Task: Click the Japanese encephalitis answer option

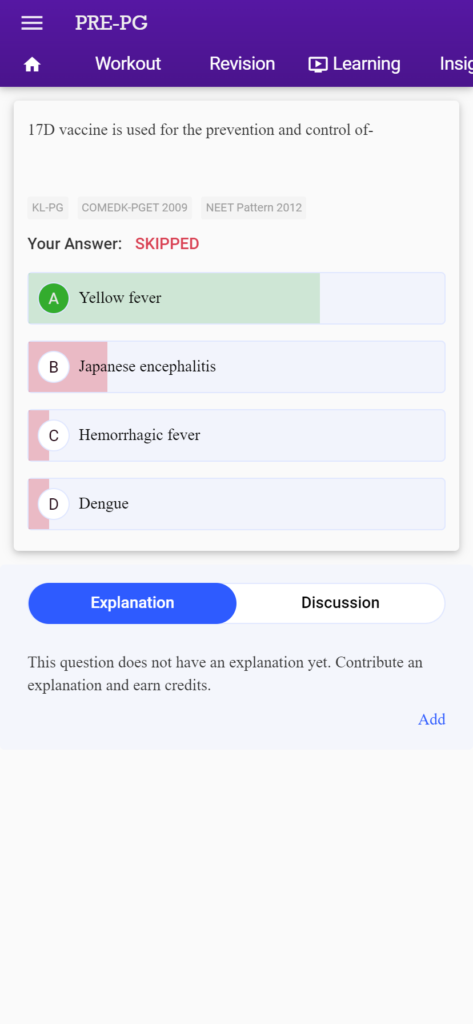Action: tap(236, 367)
